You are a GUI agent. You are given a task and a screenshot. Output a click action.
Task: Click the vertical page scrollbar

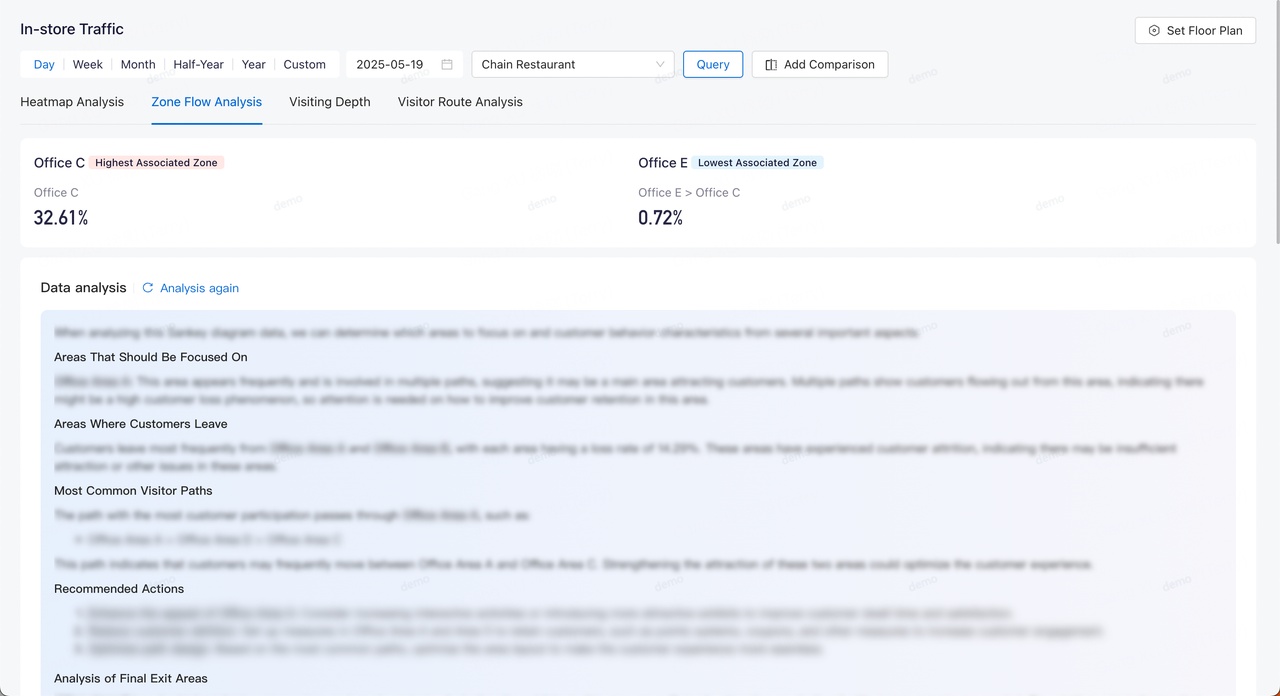tap(1275, 120)
